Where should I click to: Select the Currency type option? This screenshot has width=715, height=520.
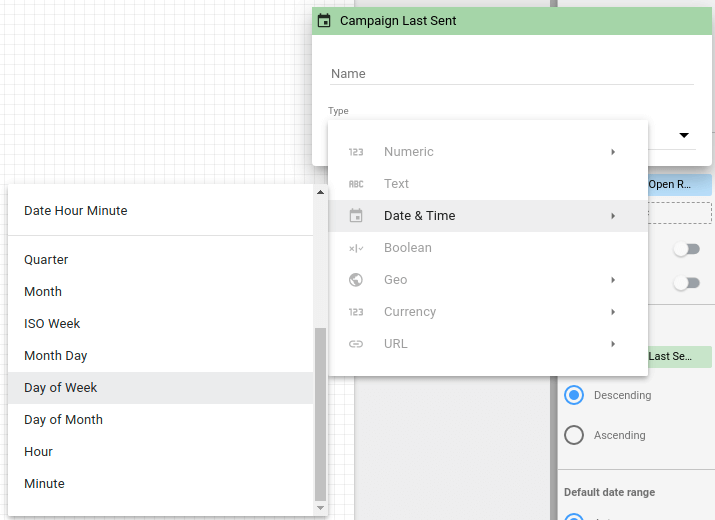coord(488,312)
